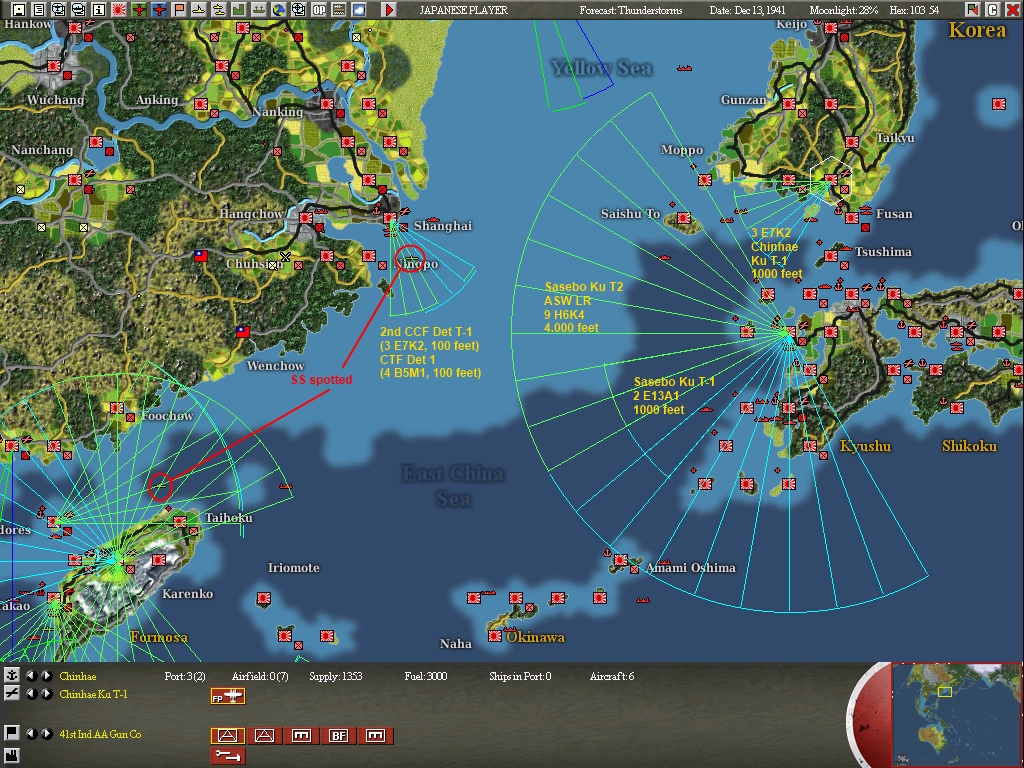This screenshot has width=1024, height=768.
Task: Click the 'Hex: 103 54' coordinate text
Action: (914, 10)
